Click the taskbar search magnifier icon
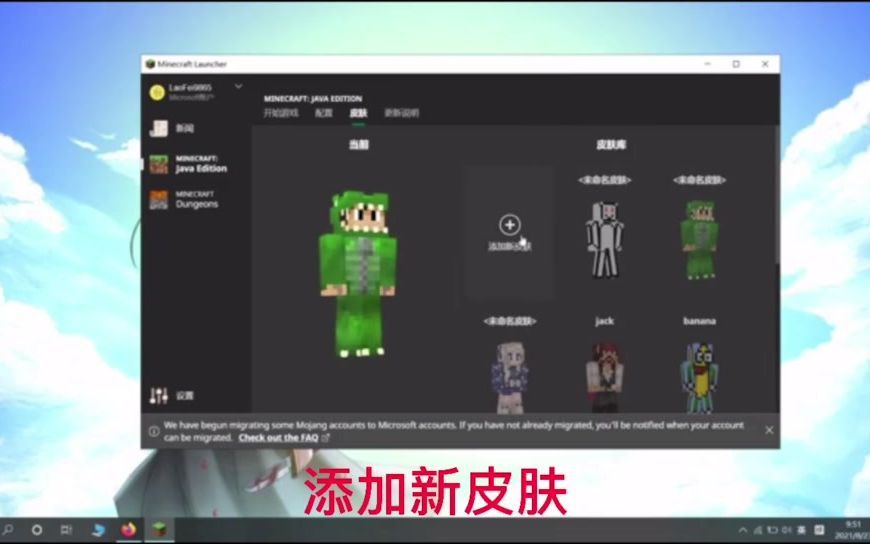Screen dimensions: 870x544 click(8, 530)
